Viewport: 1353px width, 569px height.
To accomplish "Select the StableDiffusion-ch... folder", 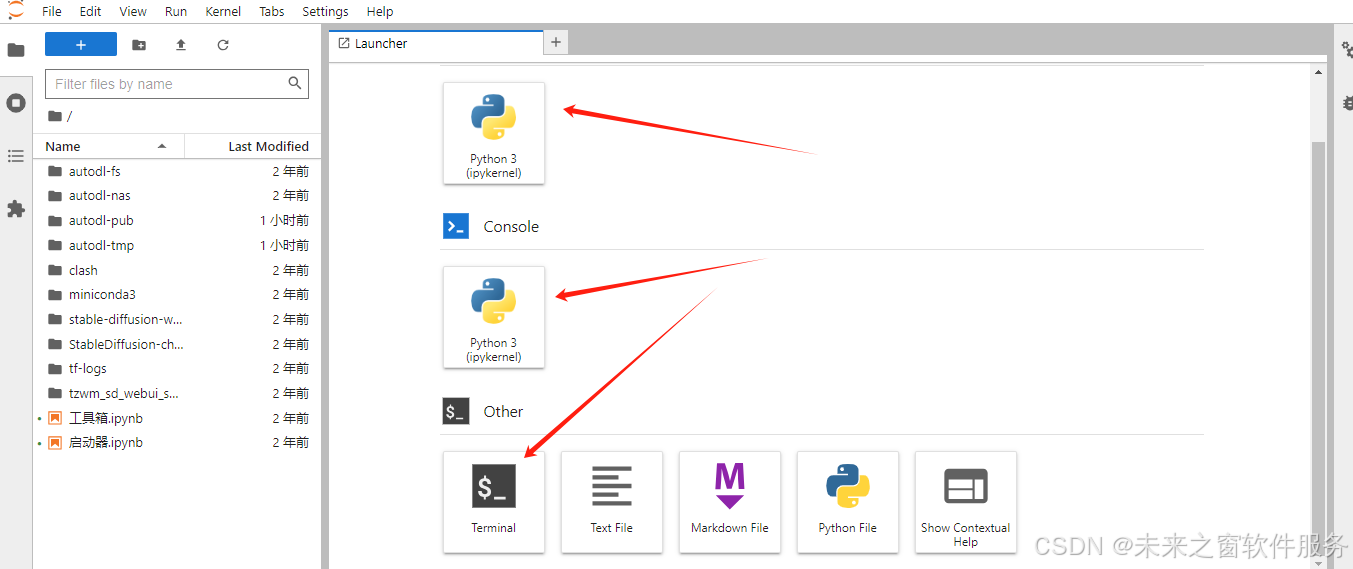I will tap(177, 344).
